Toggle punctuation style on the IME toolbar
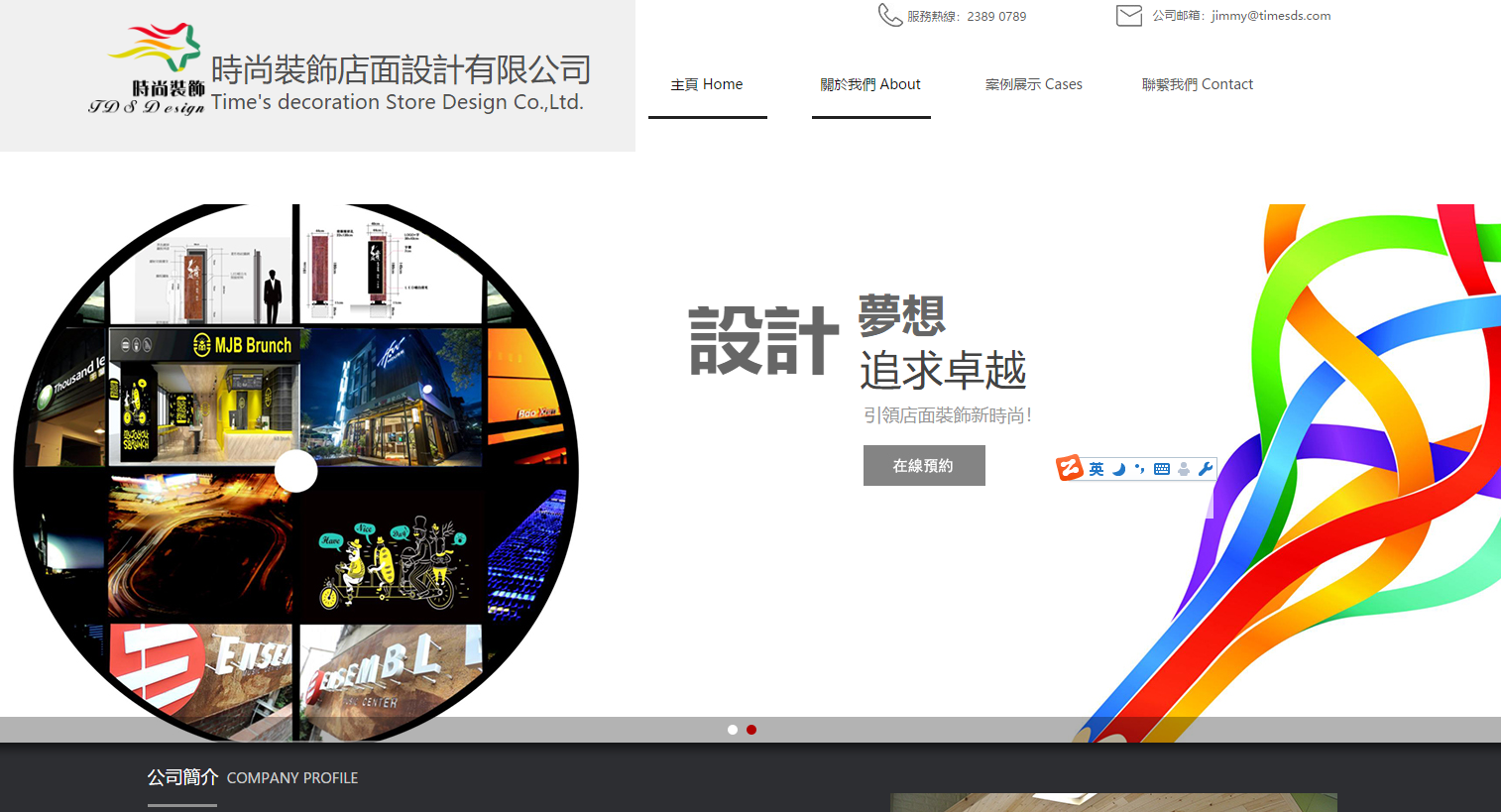Image resolution: width=1501 pixels, height=812 pixels. click(x=1139, y=468)
